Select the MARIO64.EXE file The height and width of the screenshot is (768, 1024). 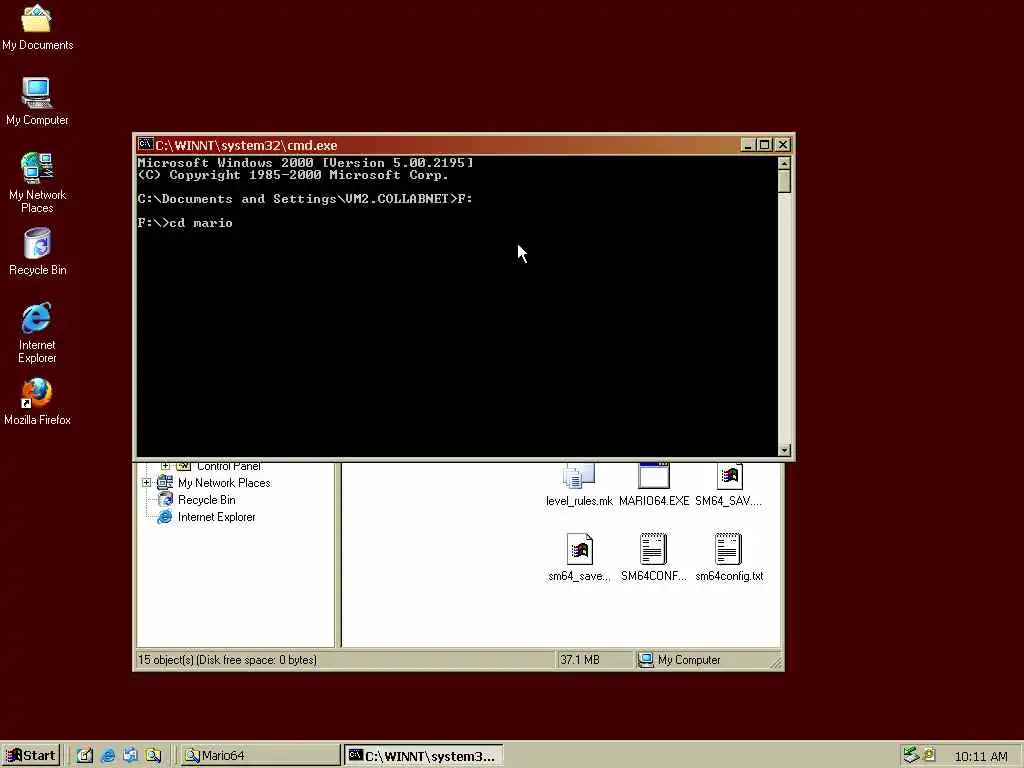(654, 486)
